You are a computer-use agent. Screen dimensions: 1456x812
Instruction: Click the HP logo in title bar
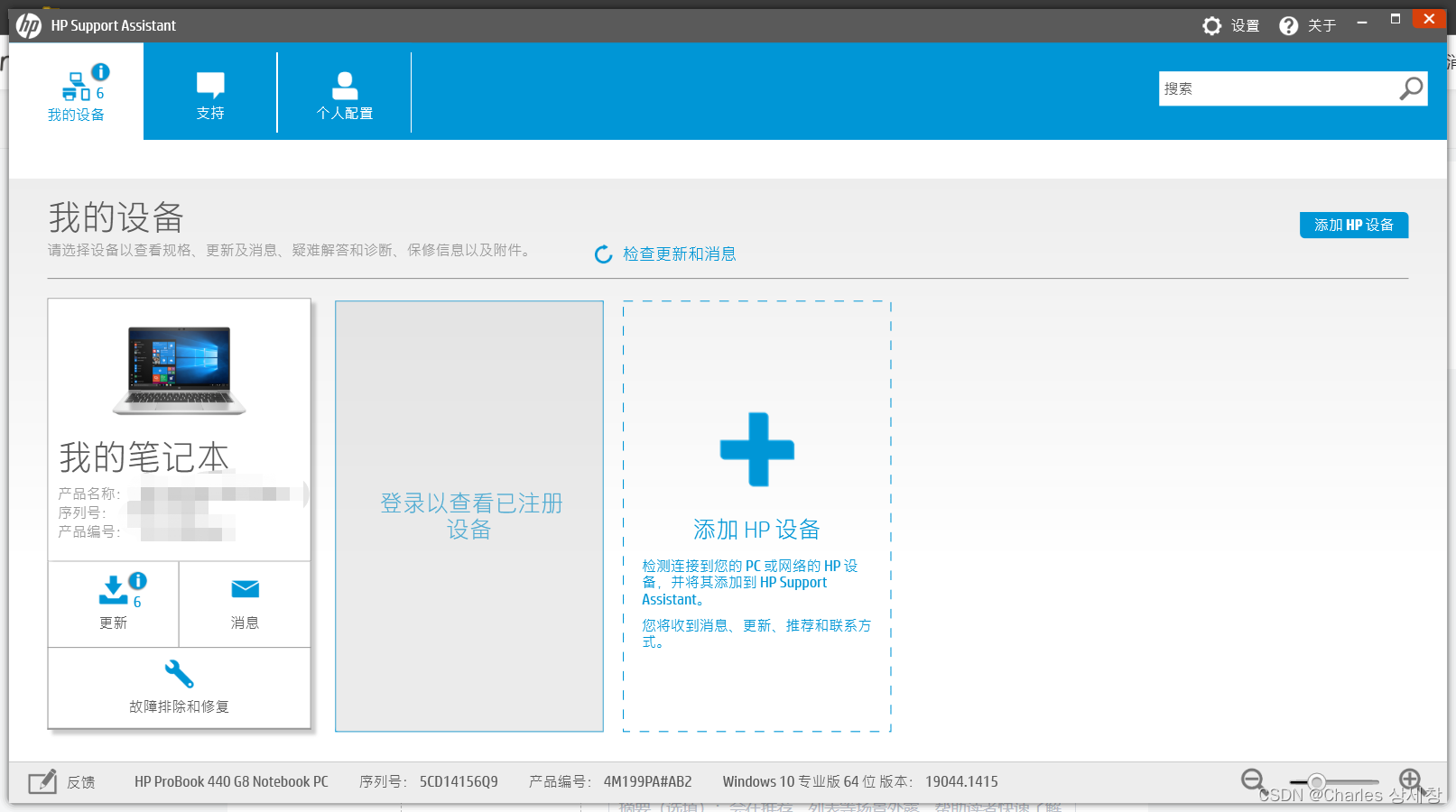pos(29,25)
